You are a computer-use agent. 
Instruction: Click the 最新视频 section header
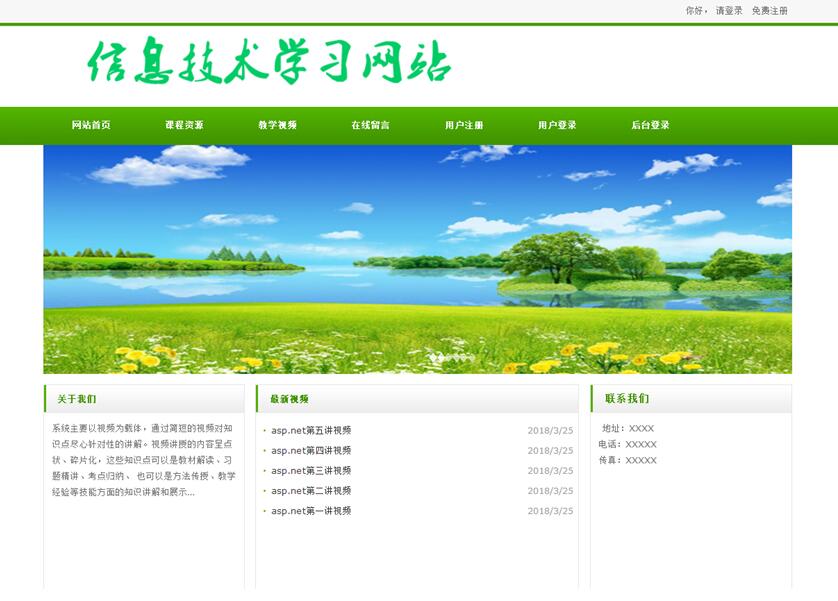289,399
